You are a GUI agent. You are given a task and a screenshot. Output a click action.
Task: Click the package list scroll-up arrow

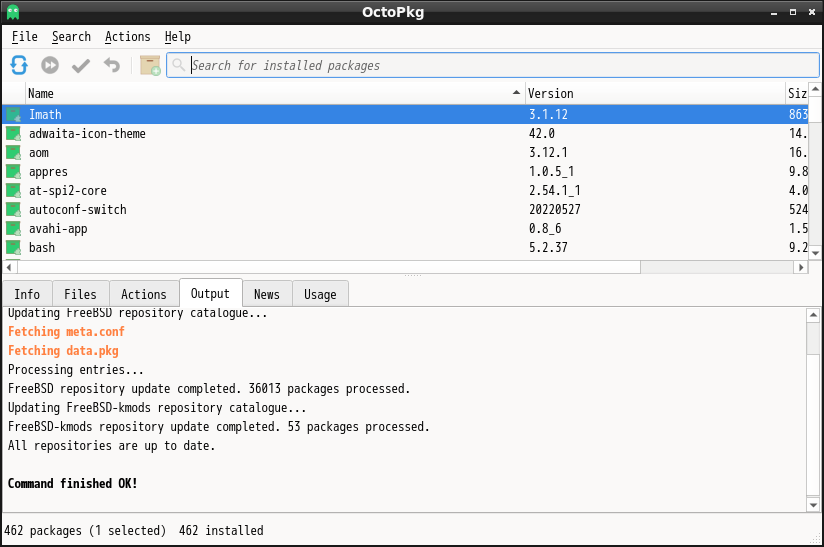click(815, 89)
